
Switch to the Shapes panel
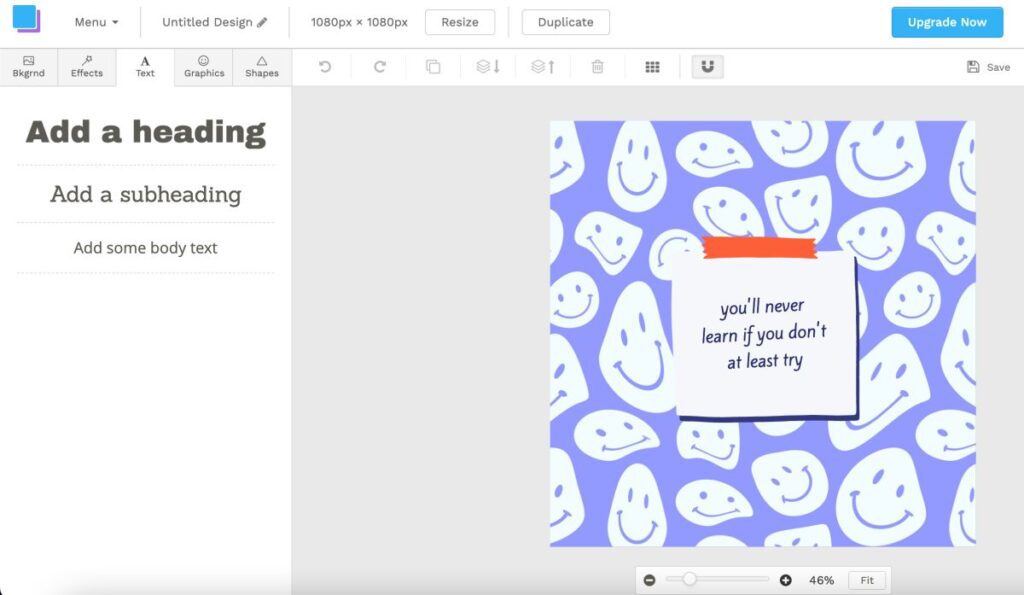click(x=261, y=67)
